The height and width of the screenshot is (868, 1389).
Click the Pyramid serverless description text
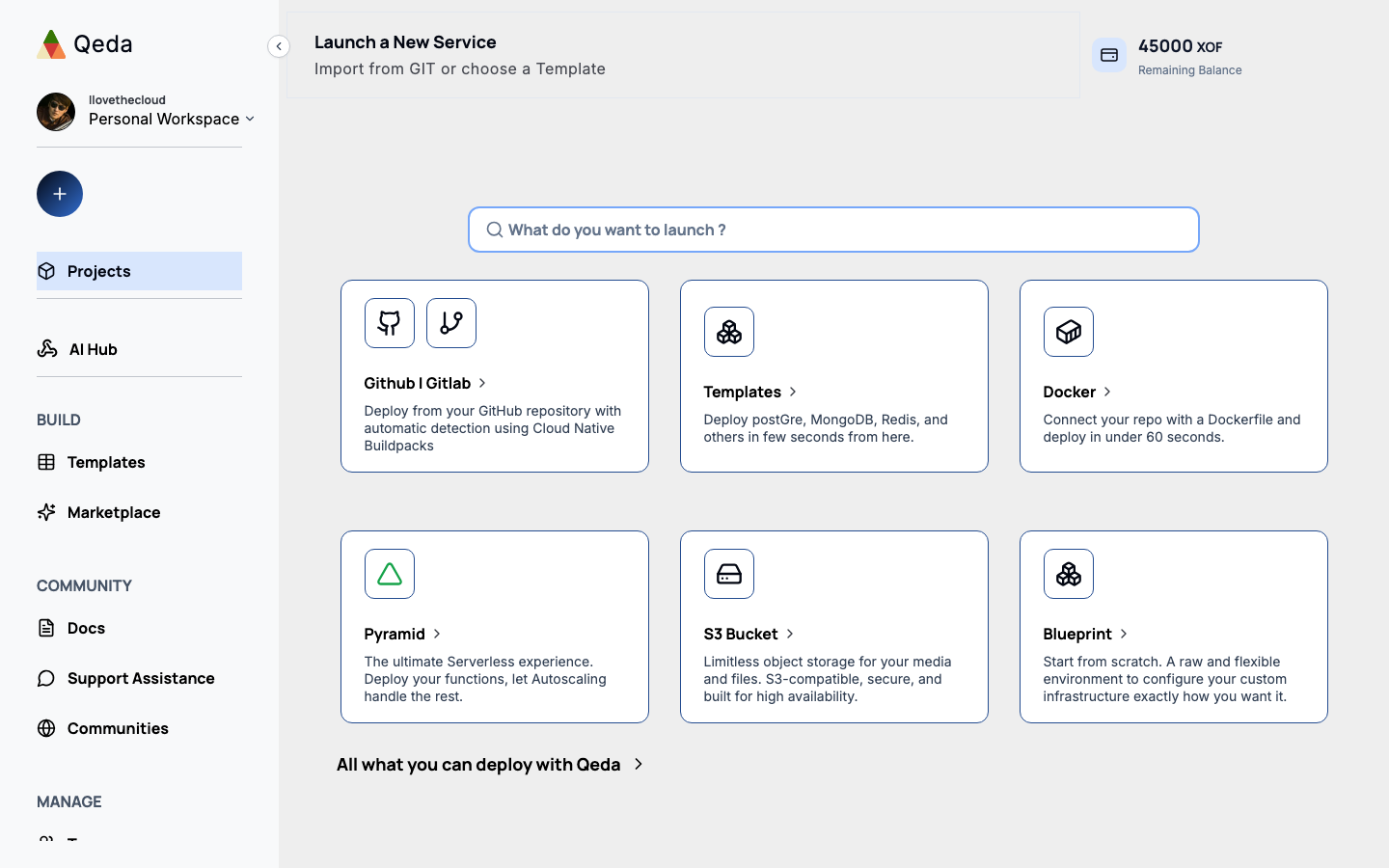tap(485, 679)
